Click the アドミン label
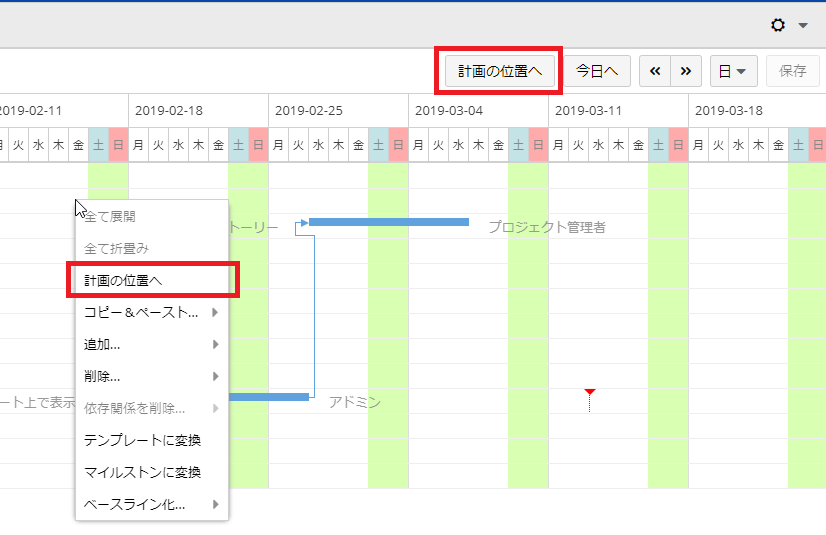Viewport: 826px width, 535px height. coord(355,402)
